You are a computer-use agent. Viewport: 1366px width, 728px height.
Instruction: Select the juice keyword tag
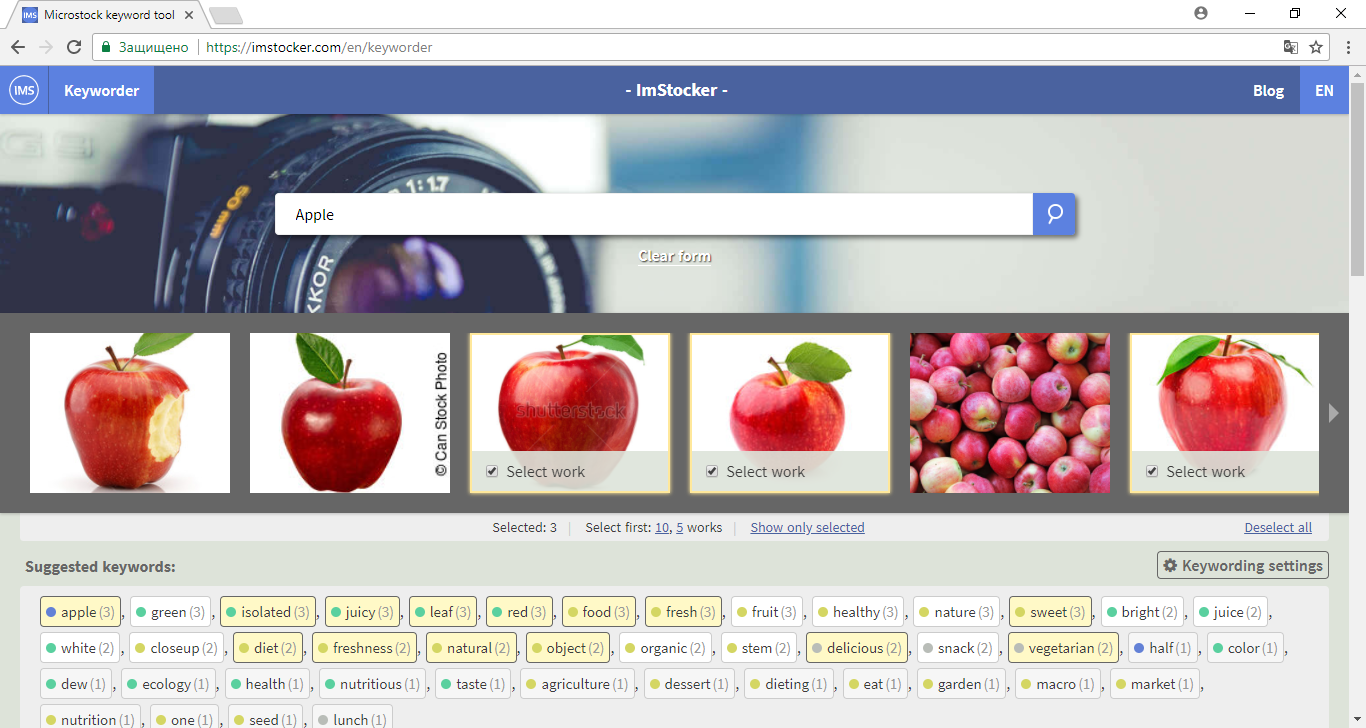tap(1230, 612)
